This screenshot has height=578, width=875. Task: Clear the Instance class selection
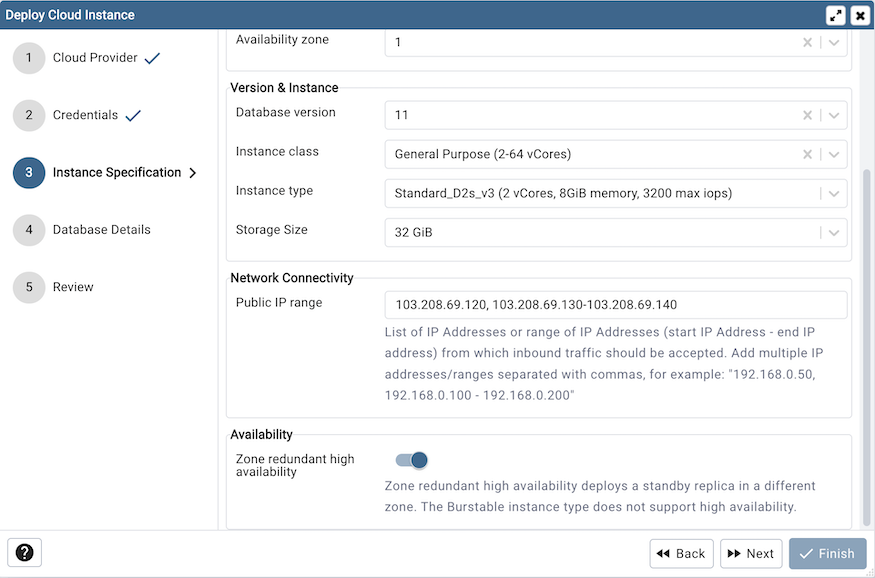tap(807, 154)
